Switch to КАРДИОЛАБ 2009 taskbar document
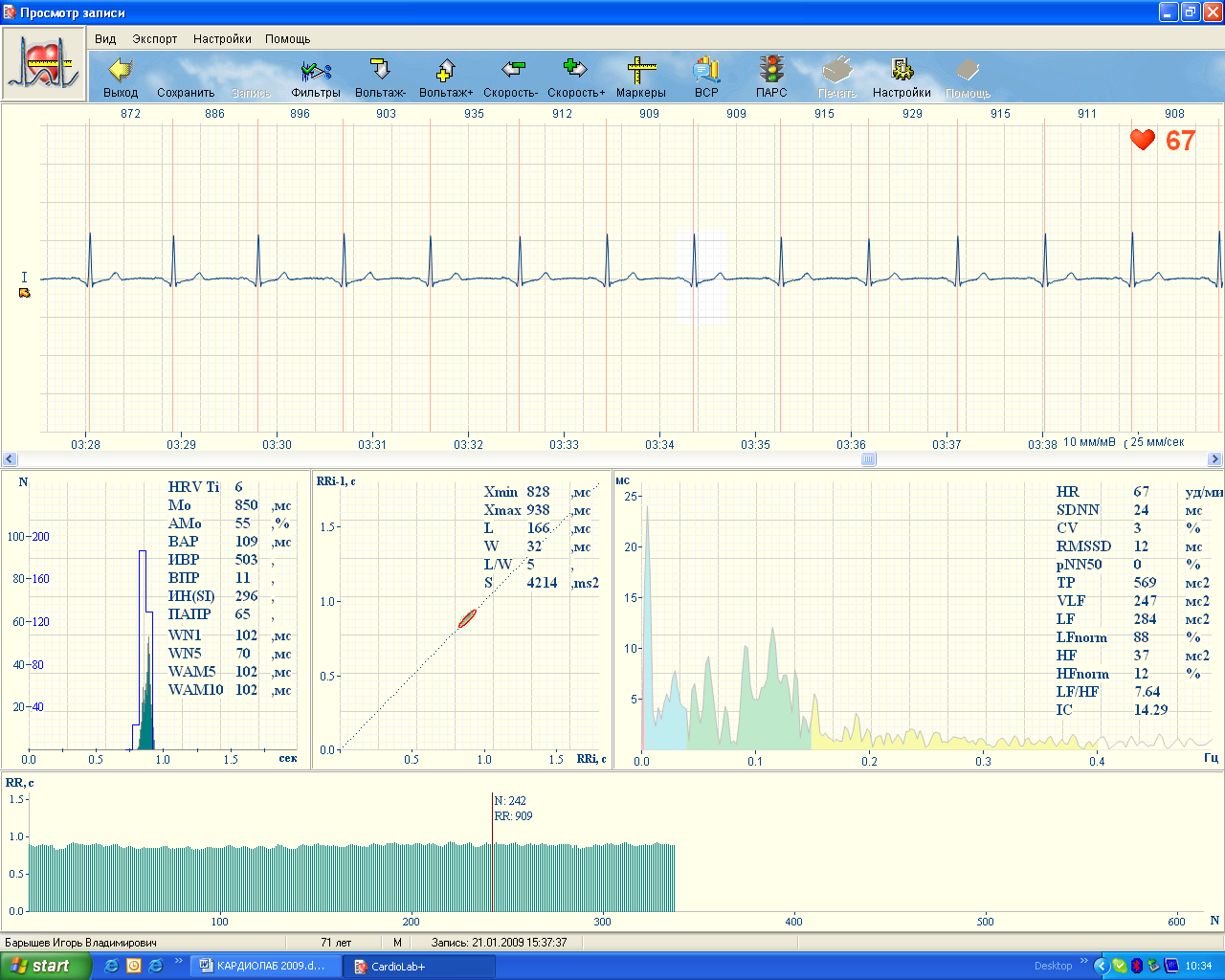Viewport: 1225px width, 980px height. [264, 966]
